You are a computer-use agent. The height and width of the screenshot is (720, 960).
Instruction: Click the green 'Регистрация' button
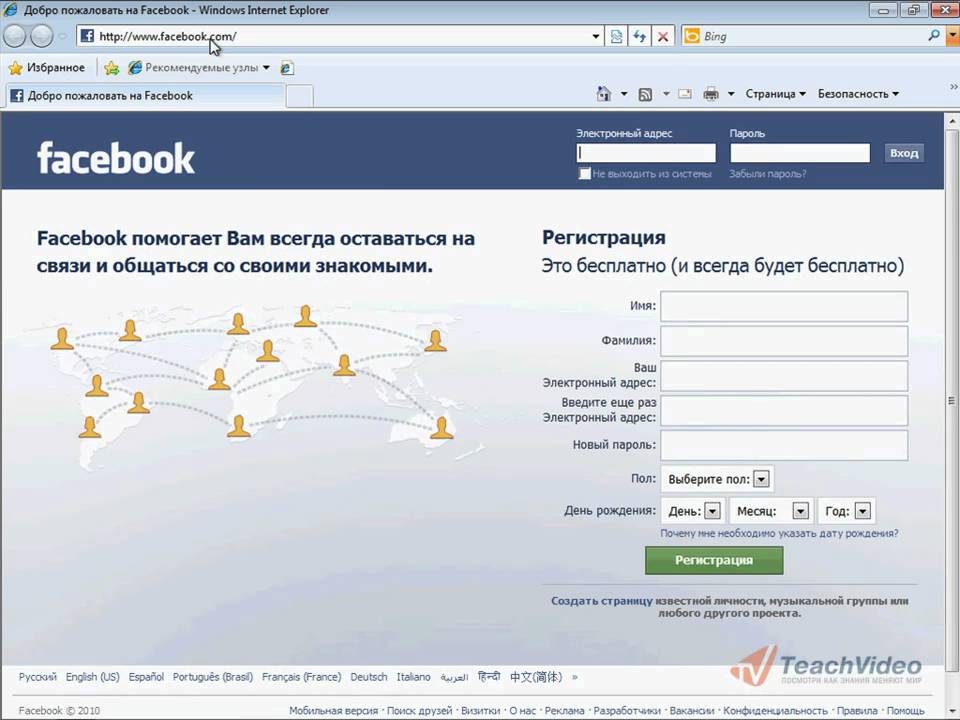click(714, 560)
